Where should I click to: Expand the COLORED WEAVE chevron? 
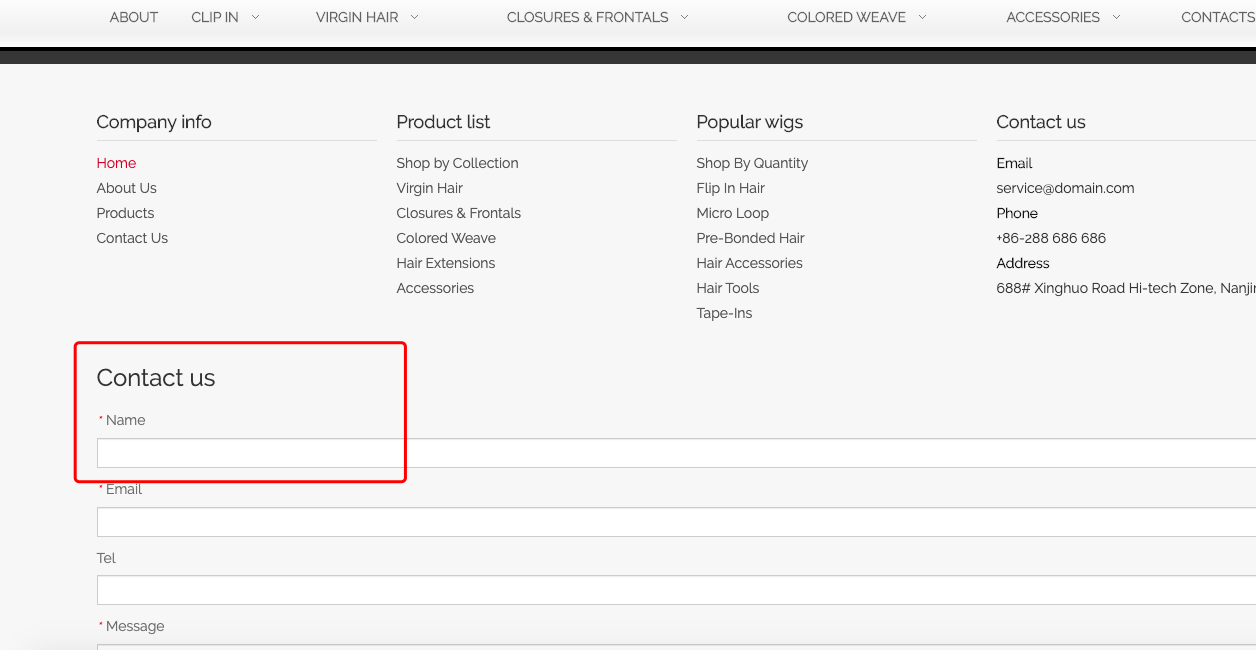pyautogui.click(x=922, y=17)
